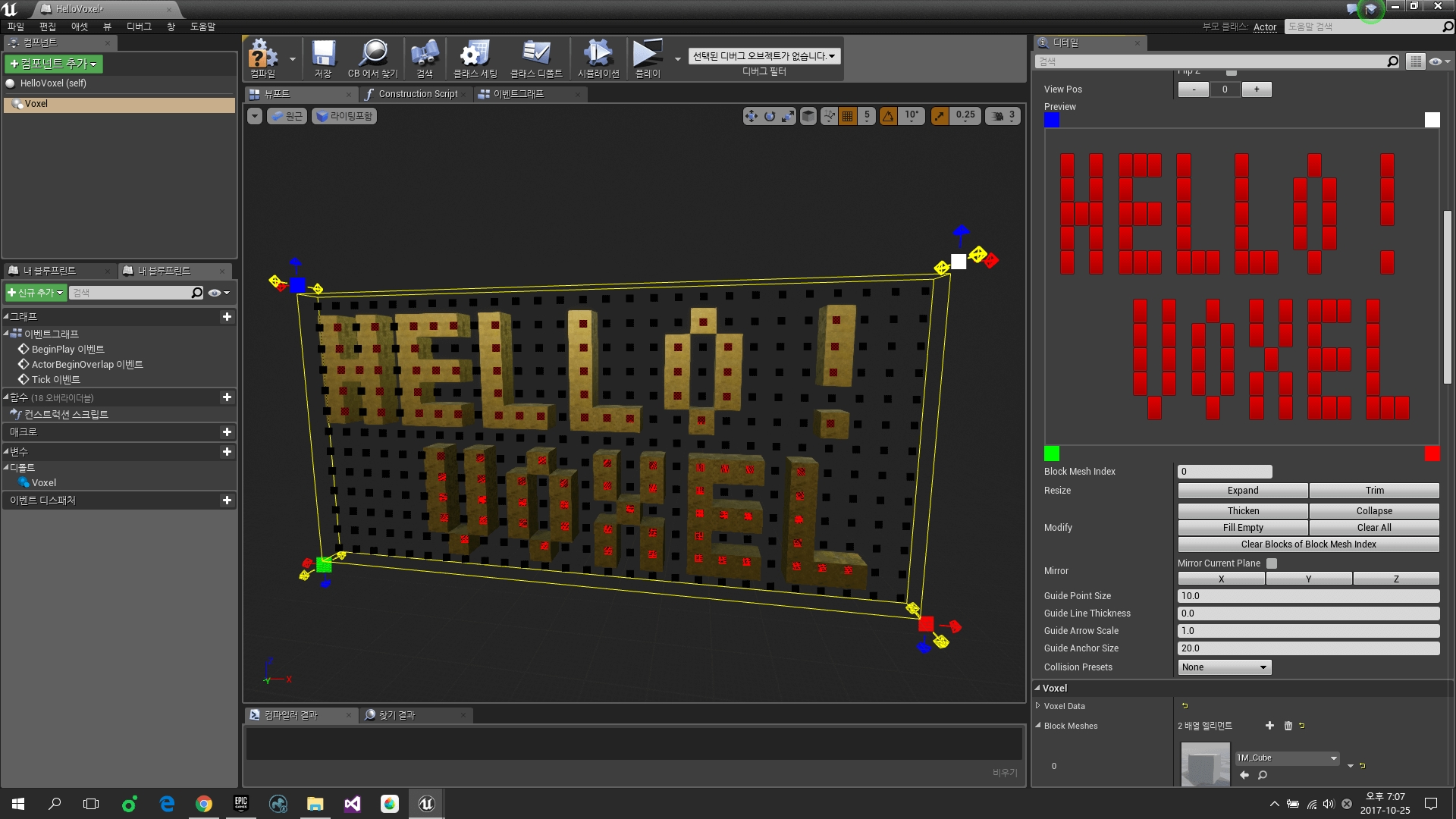Click the blue Preview color swatch
The width and height of the screenshot is (1456, 819).
(1051, 119)
